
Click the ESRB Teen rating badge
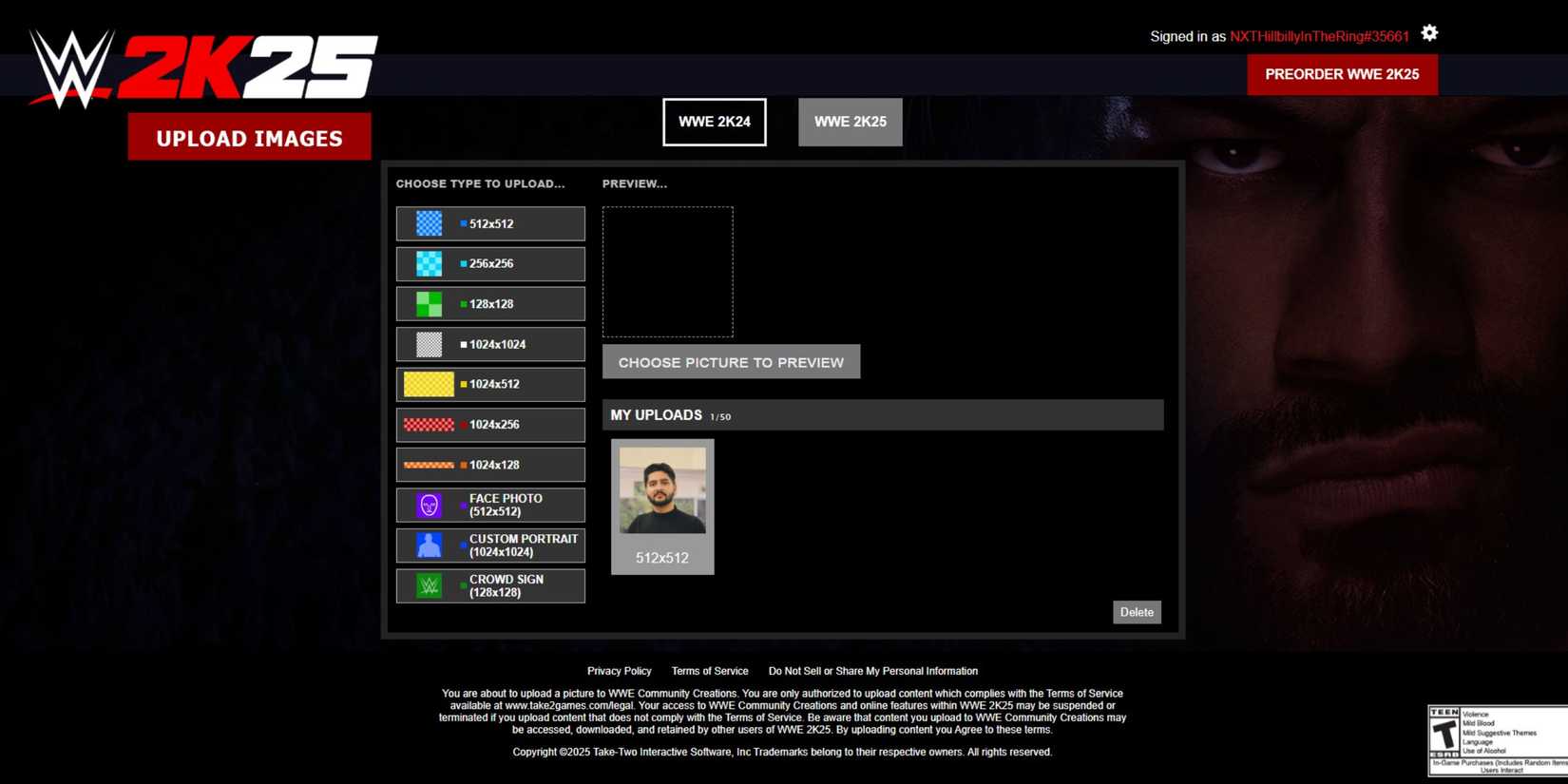tap(1498, 741)
